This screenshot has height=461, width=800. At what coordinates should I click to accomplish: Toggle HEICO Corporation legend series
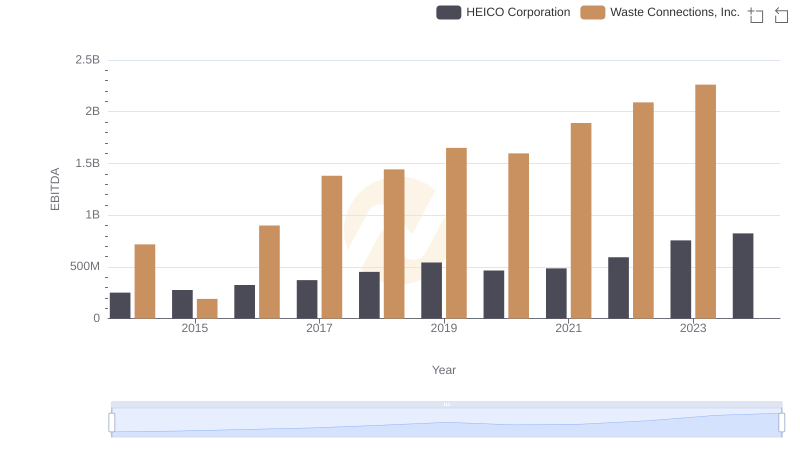click(x=503, y=12)
